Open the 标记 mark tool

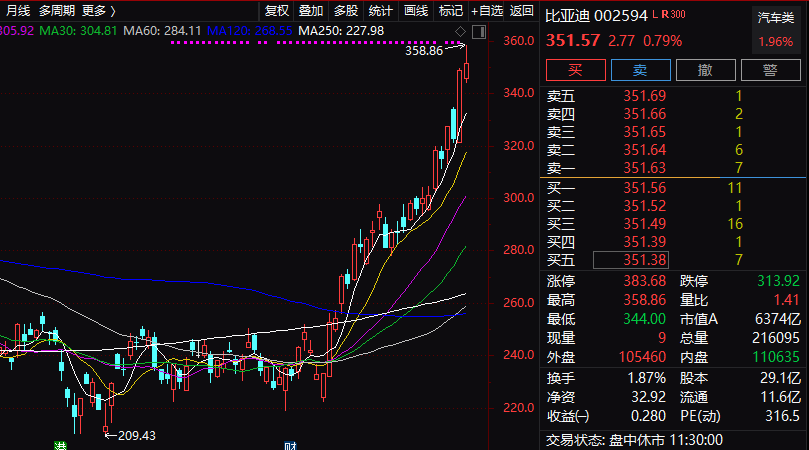click(x=451, y=10)
